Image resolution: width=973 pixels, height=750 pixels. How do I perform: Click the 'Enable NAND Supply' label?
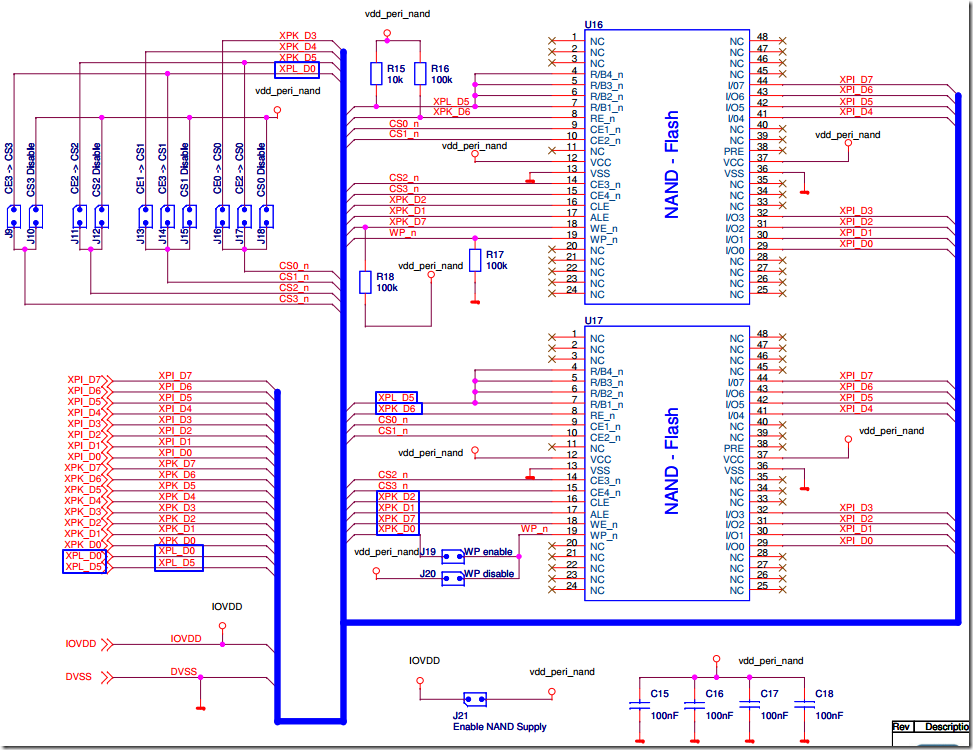pos(500,726)
